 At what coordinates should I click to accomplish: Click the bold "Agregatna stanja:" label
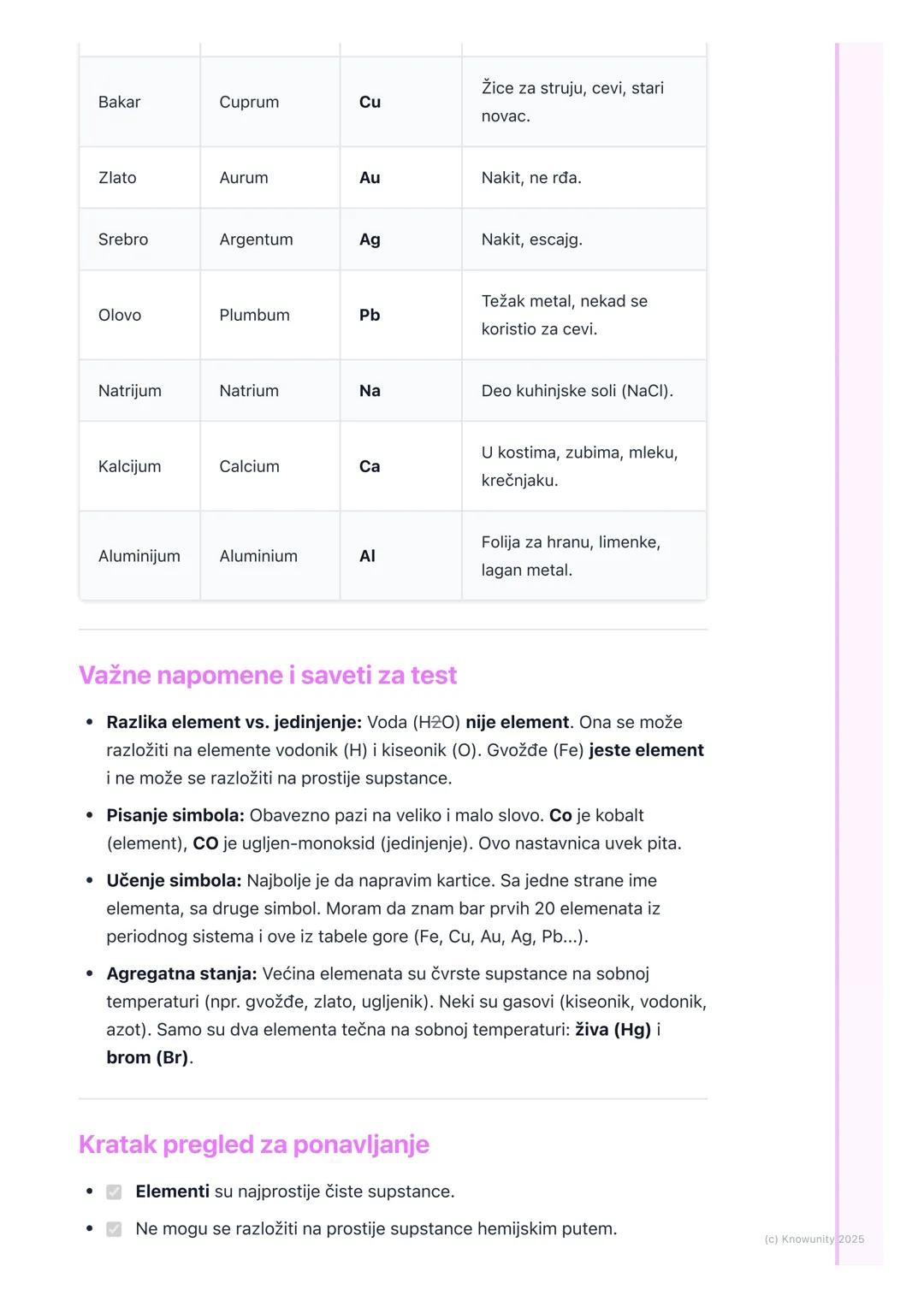pyautogui.click(x=181, y=974)
